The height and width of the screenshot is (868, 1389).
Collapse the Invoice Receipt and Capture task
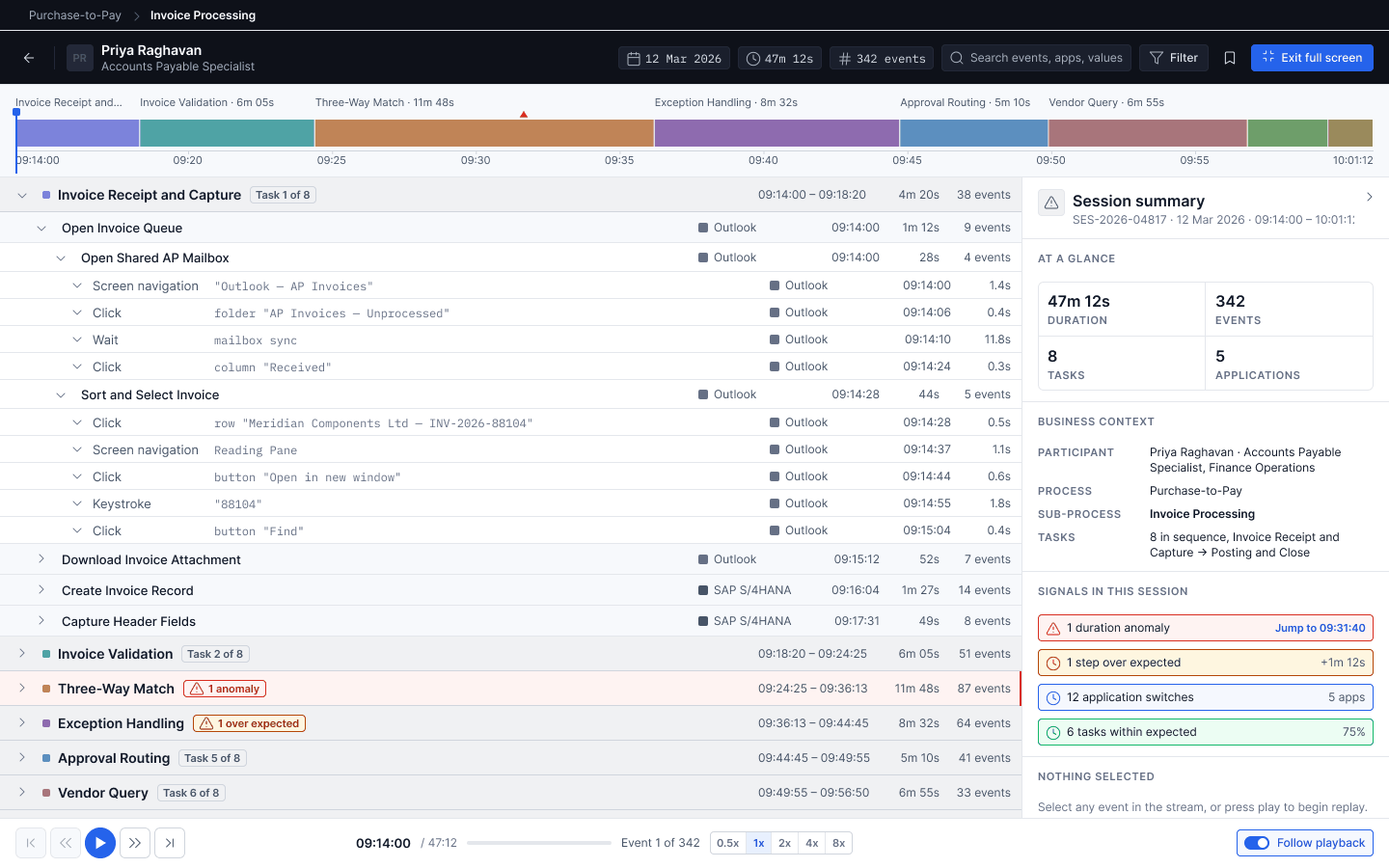[x=22, y=195]
